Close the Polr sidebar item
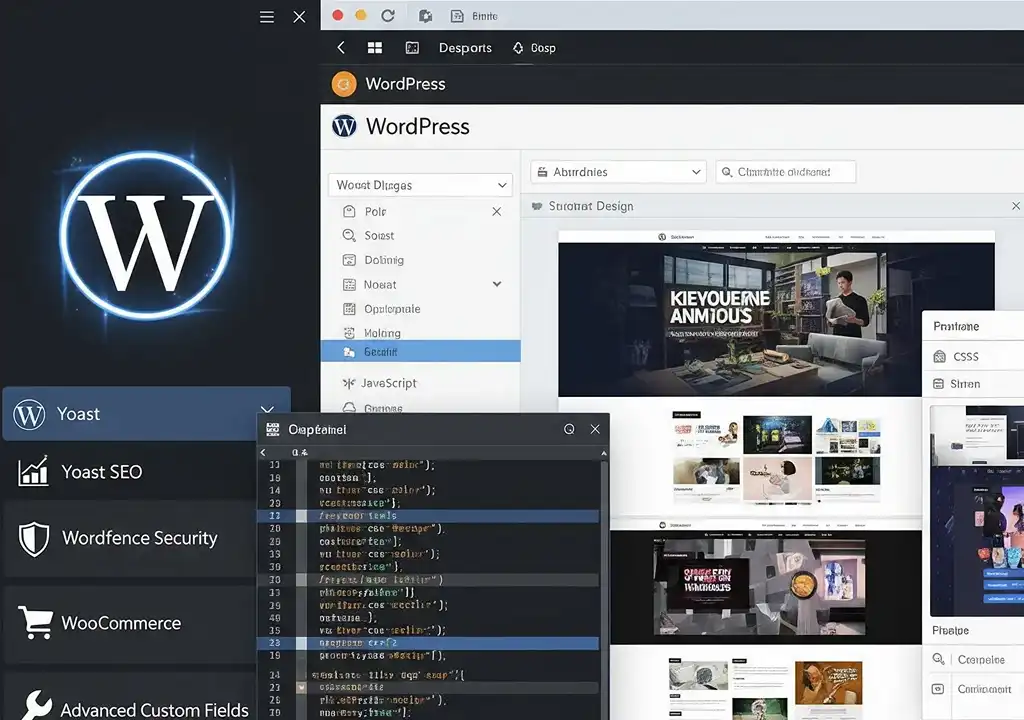 pyautogui.click(x=496, y=212)
